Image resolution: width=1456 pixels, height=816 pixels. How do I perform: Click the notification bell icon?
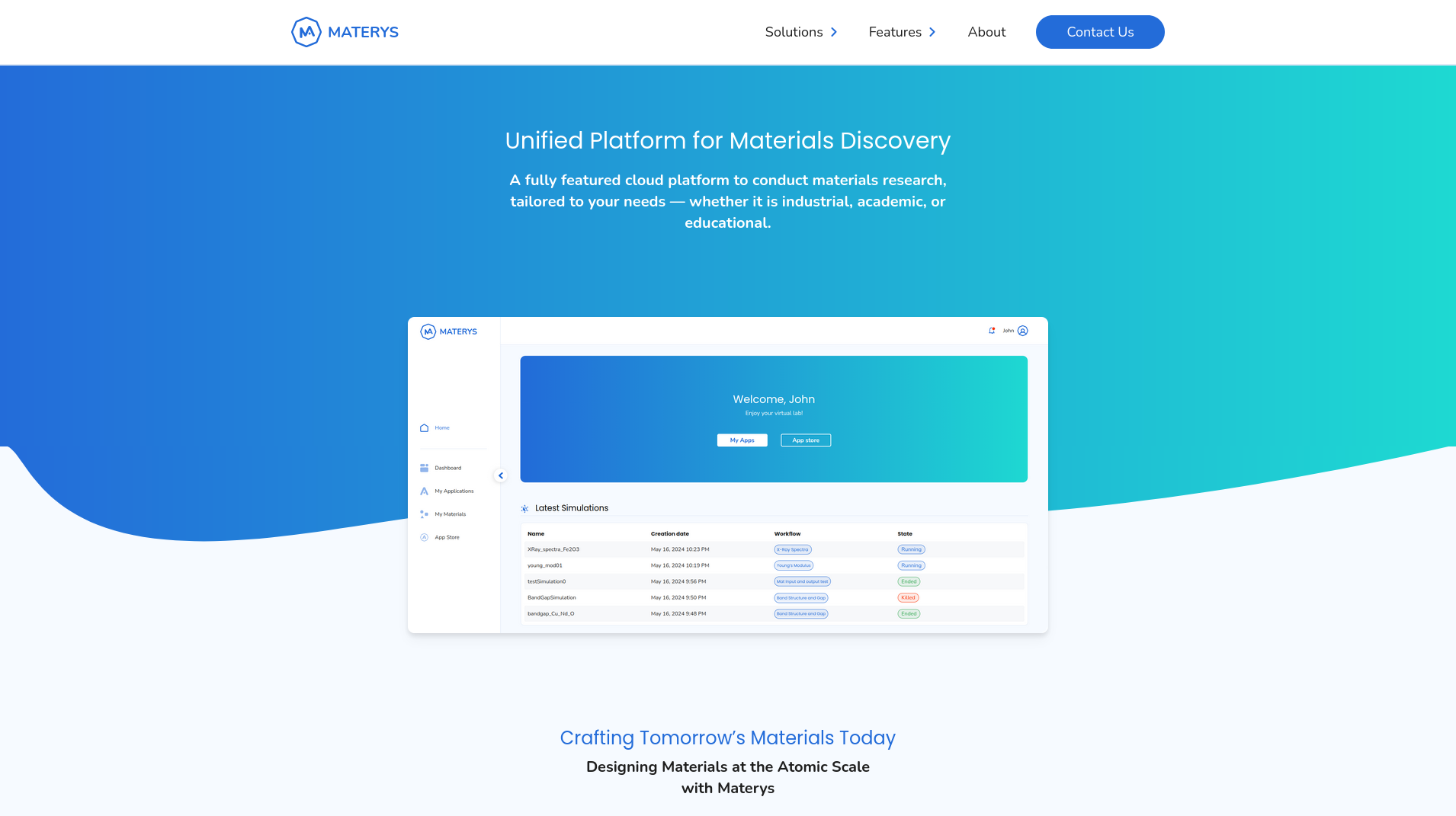(x=992, y=331)
